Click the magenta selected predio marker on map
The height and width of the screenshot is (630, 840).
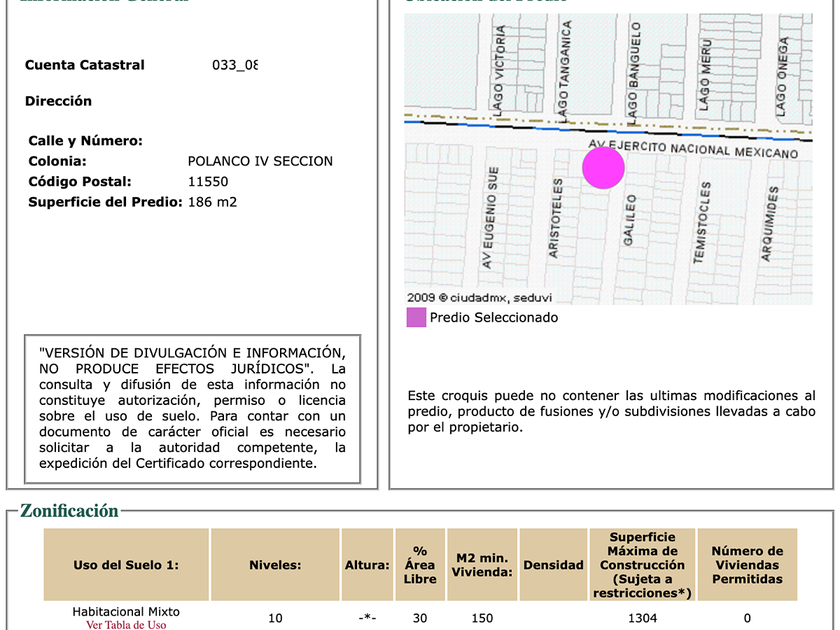tap(603, 168)
